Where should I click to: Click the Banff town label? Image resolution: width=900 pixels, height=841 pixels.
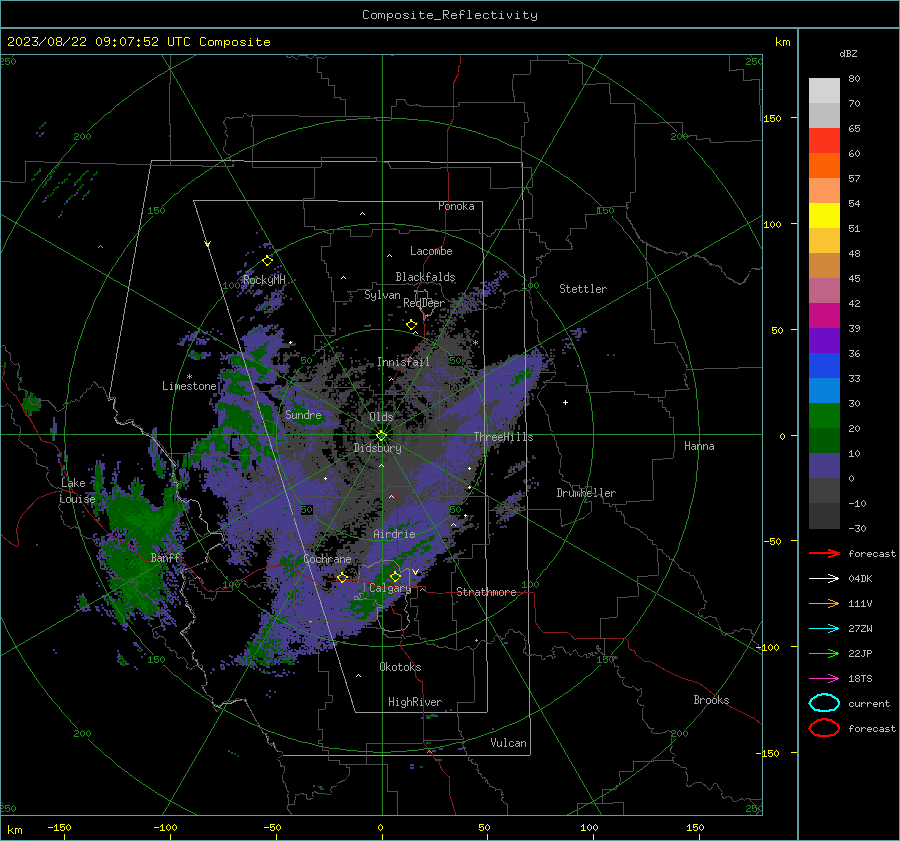pyautogui.click(x=165, y=557)
